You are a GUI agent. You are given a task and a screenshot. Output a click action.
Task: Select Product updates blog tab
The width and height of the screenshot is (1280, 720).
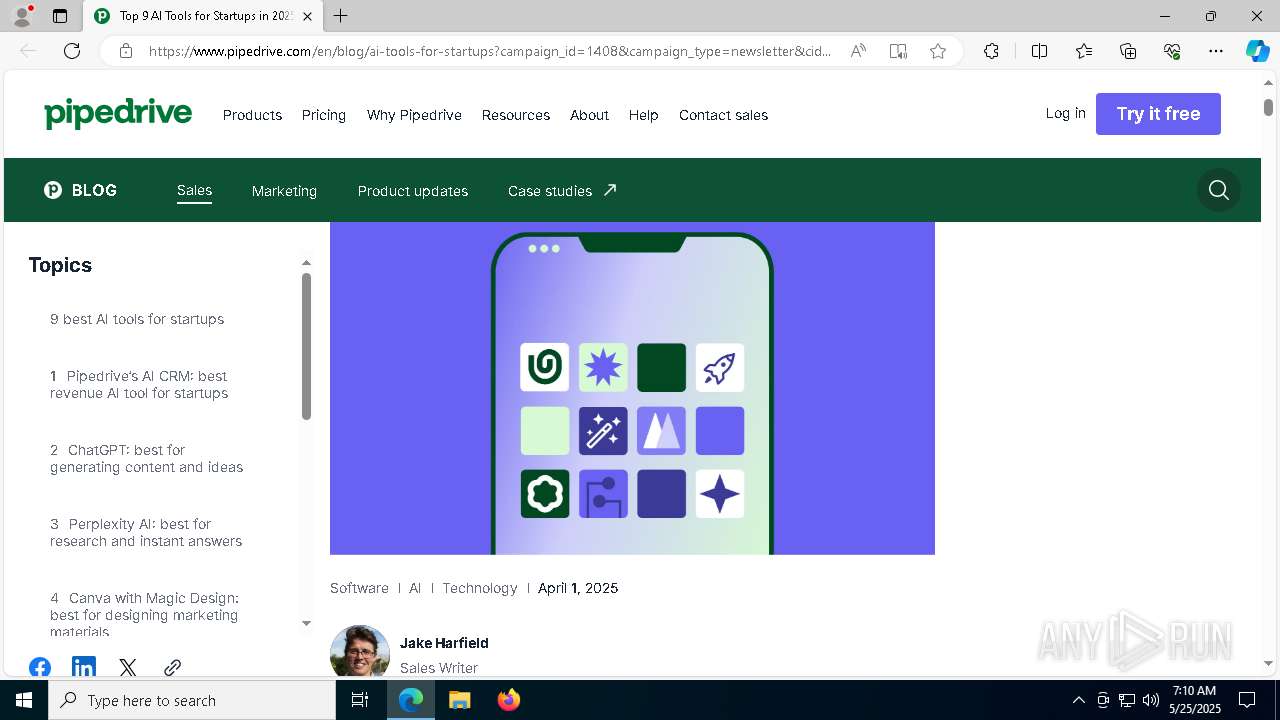412,191
